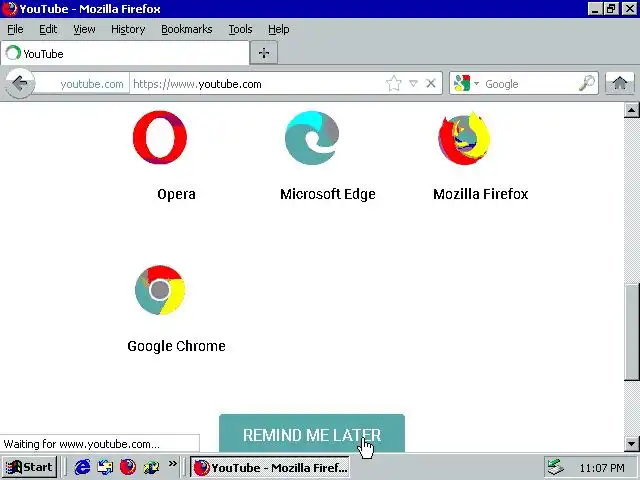640x480 pixels.
Task: Click the vertical scrollbar thumb
Action: (x=631, y=331)
